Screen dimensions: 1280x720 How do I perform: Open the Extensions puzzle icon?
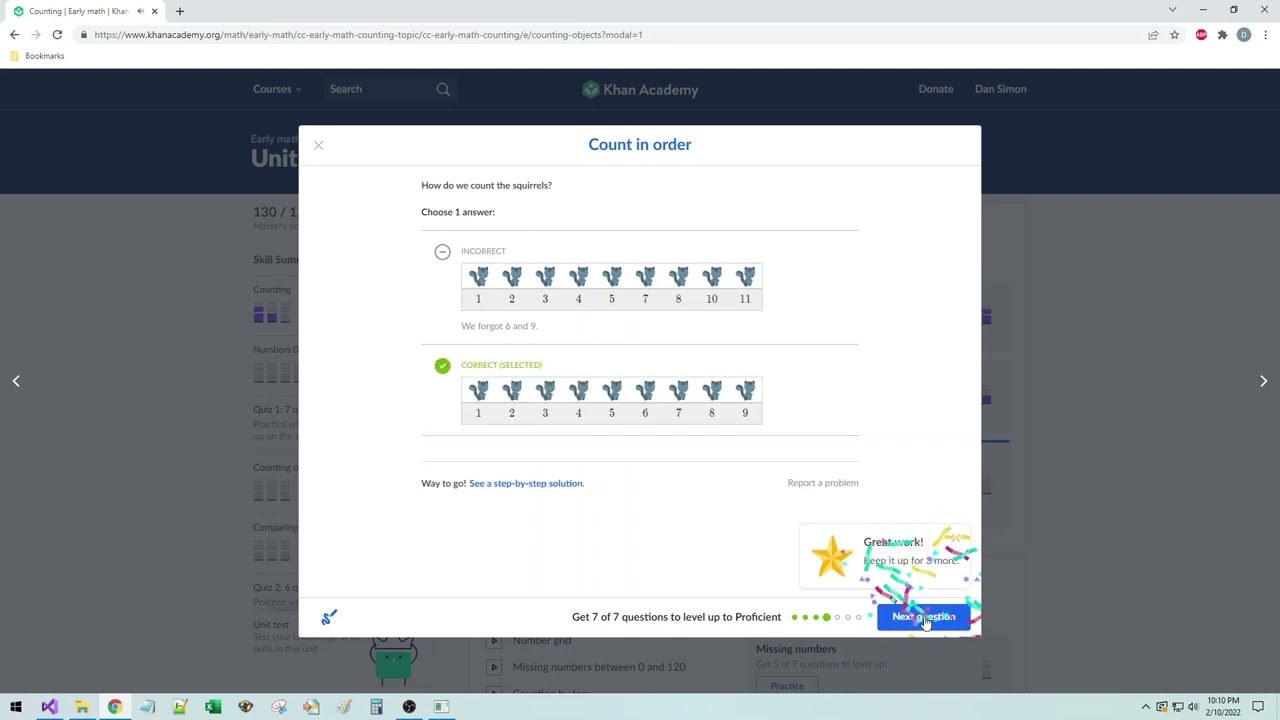[x=1222, y=35]
